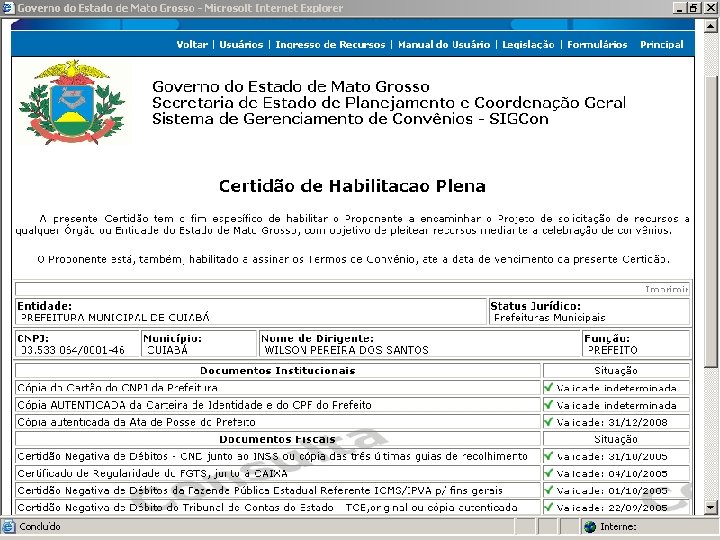
Task: Click the Internet zone globe icon in status bar
Action: (590, 527)
